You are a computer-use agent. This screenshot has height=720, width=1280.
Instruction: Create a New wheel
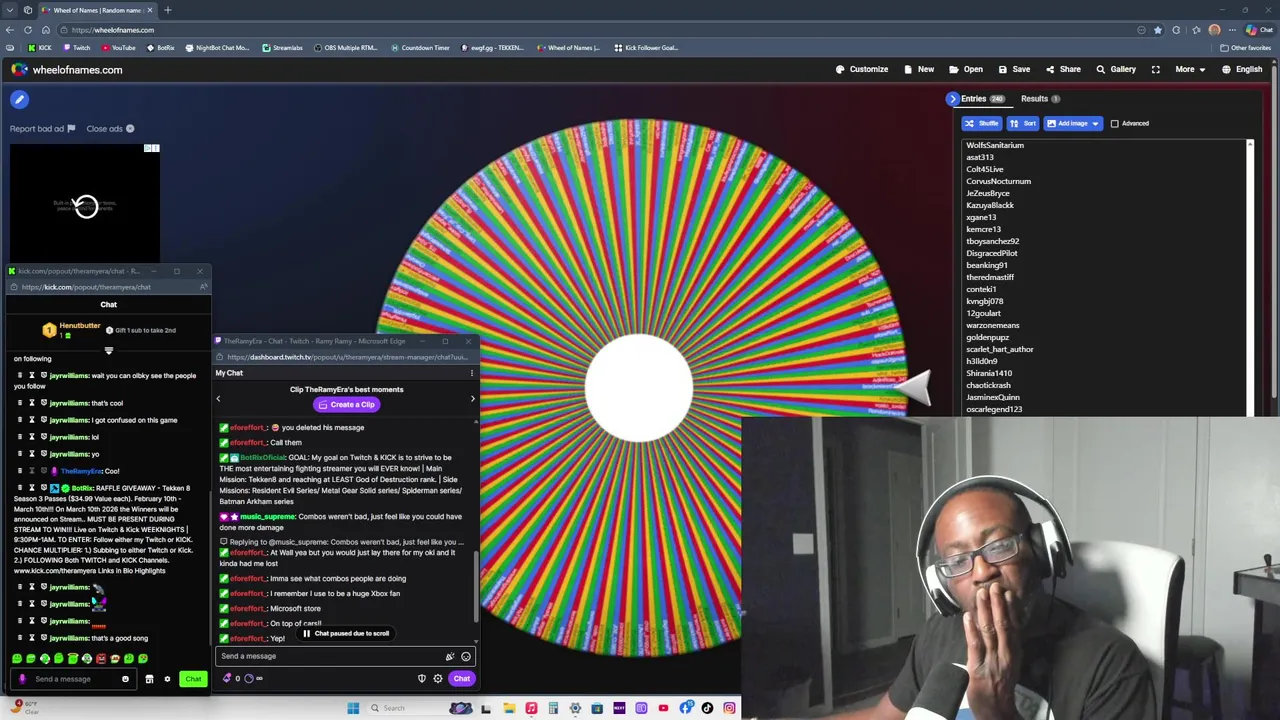click(x=919, y=70)
